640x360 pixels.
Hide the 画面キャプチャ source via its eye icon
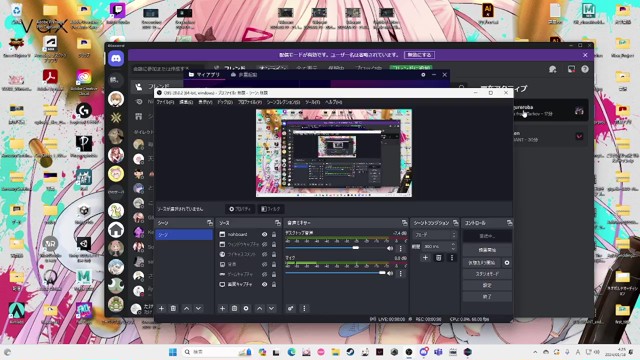point(264,284)
